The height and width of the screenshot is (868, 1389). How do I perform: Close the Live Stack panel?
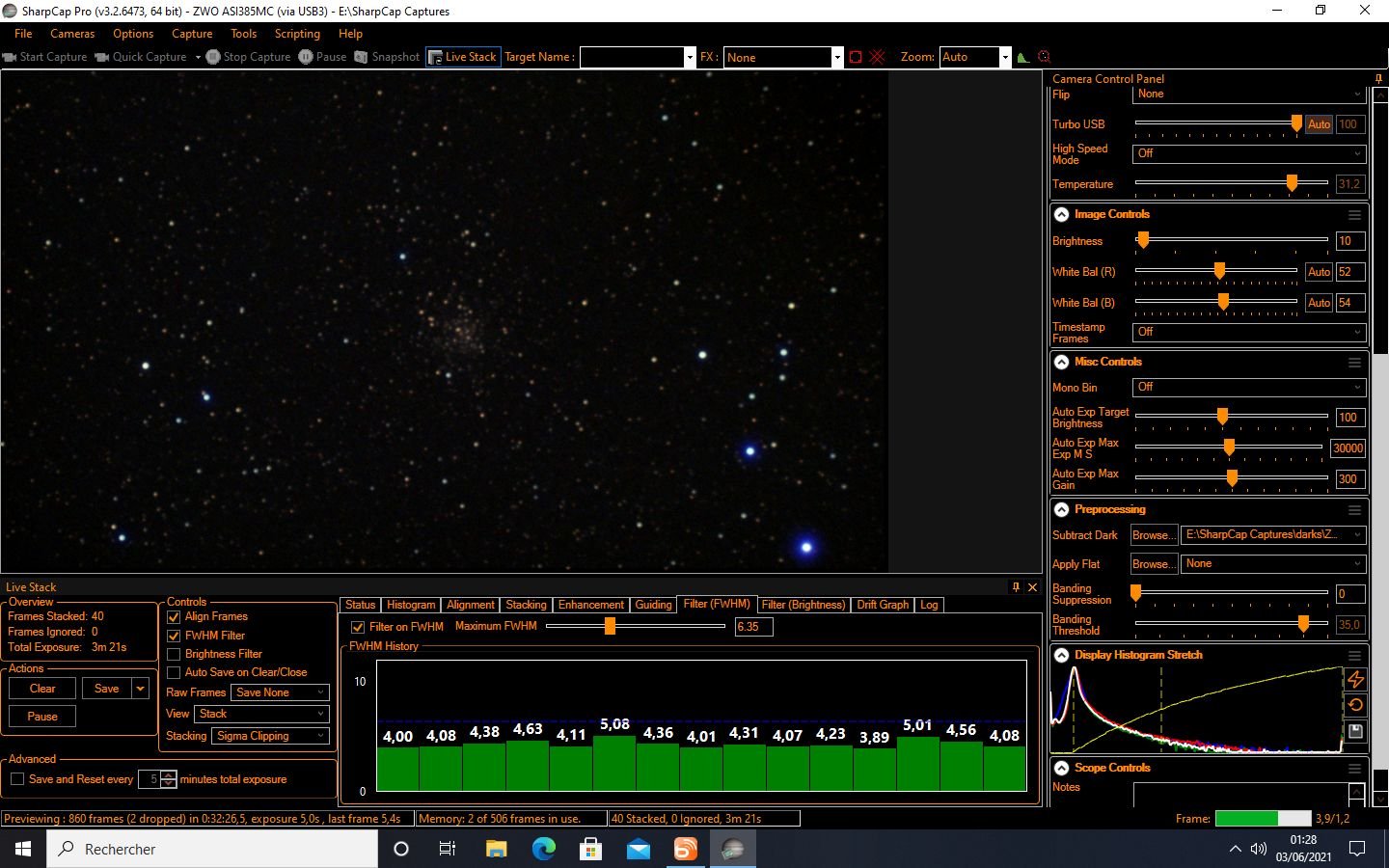pos(1032,586)
